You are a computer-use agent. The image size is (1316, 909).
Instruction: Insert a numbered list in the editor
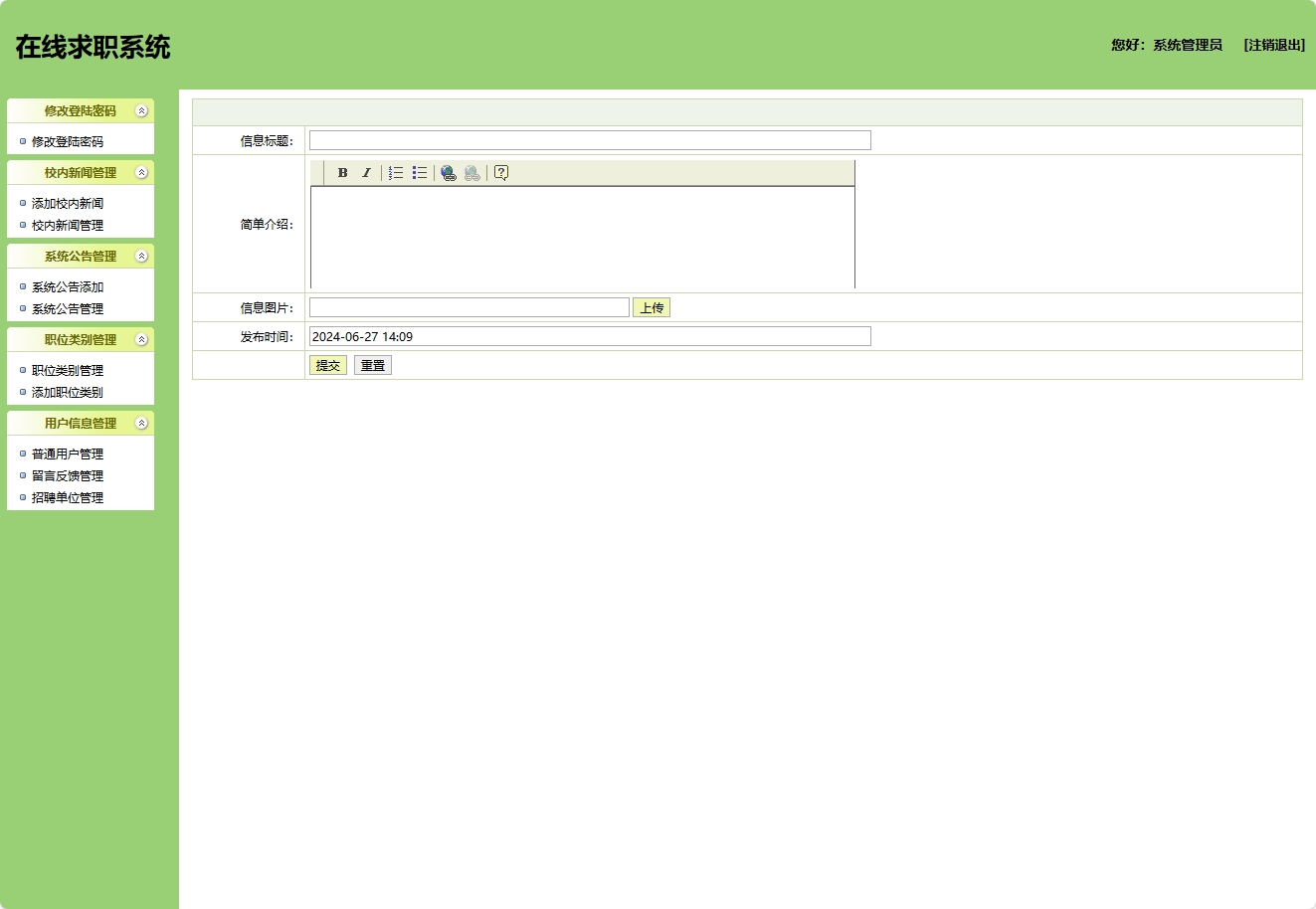coord(396,173)
